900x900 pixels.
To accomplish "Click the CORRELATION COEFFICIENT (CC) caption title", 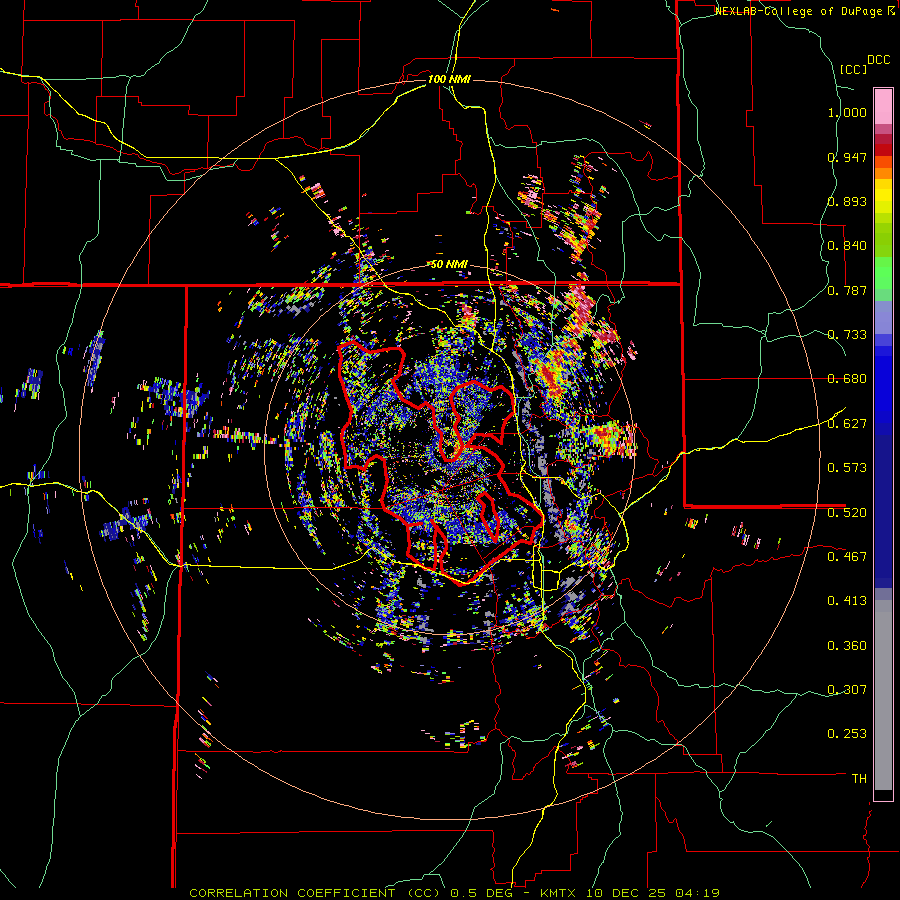I will pyautogui.click(x=315, y=893).
